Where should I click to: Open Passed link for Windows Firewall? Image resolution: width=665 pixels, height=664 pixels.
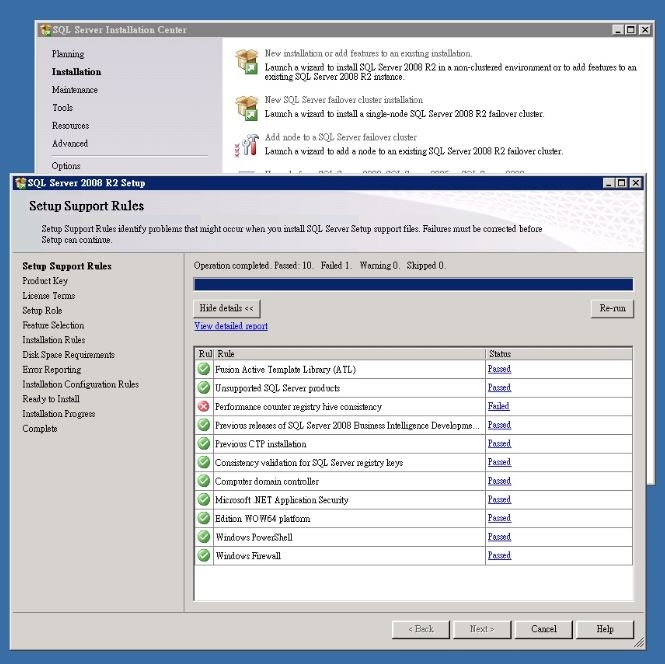point(499,555)
